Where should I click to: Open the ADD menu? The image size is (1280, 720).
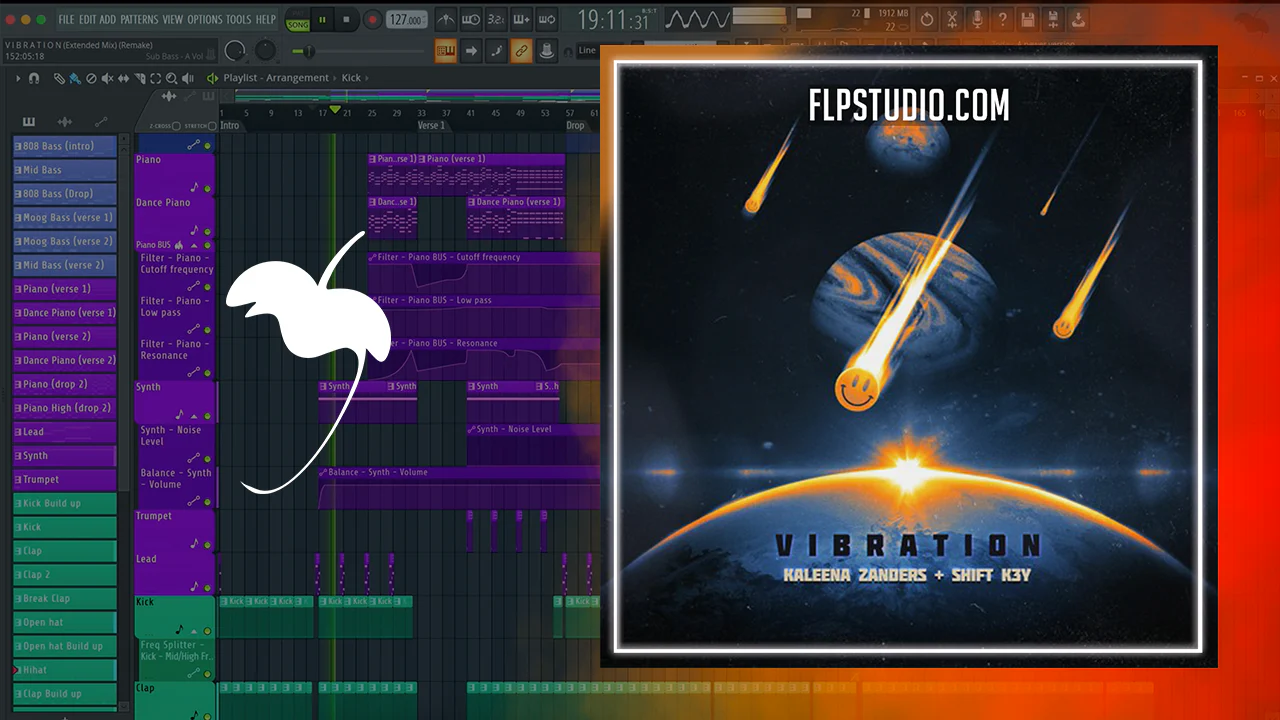coord(108,19)
